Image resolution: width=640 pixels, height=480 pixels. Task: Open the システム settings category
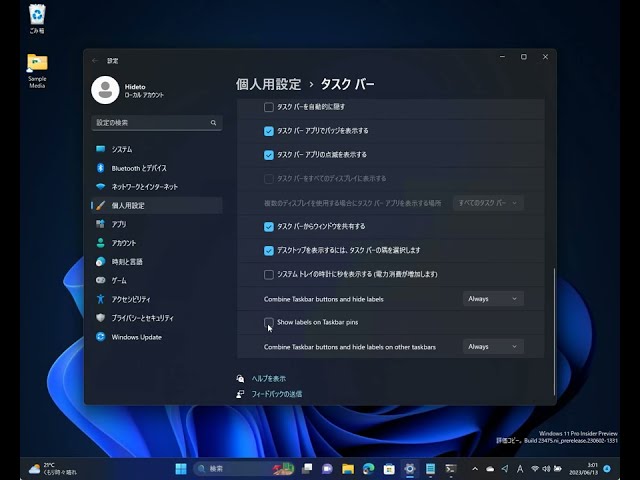[x=121, y=149]
